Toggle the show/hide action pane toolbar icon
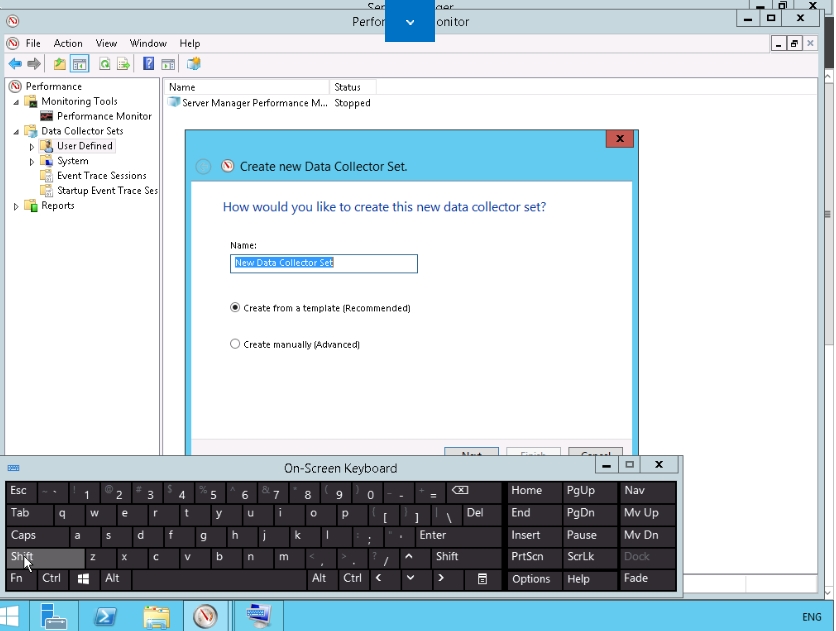Viewport: 836px width, 631px height. [168, 64]
